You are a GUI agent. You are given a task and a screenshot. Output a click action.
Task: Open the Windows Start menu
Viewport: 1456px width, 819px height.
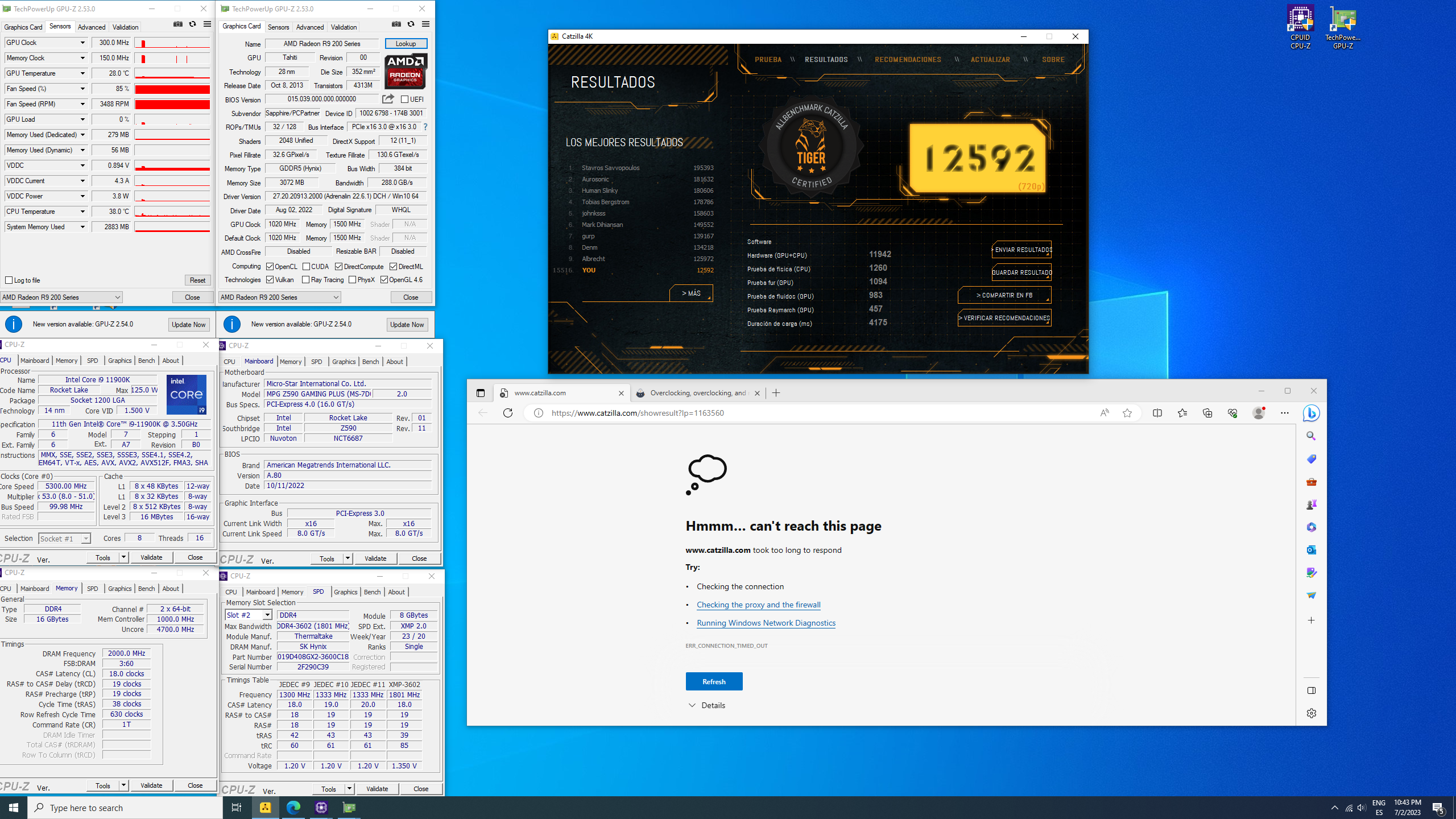[x=14, y=808]
